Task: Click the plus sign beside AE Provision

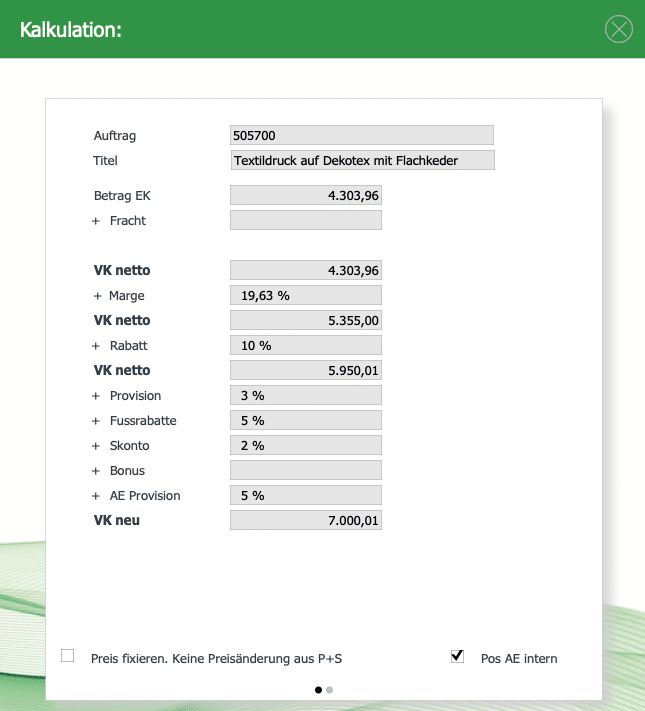Action: [x=96, y=496]
